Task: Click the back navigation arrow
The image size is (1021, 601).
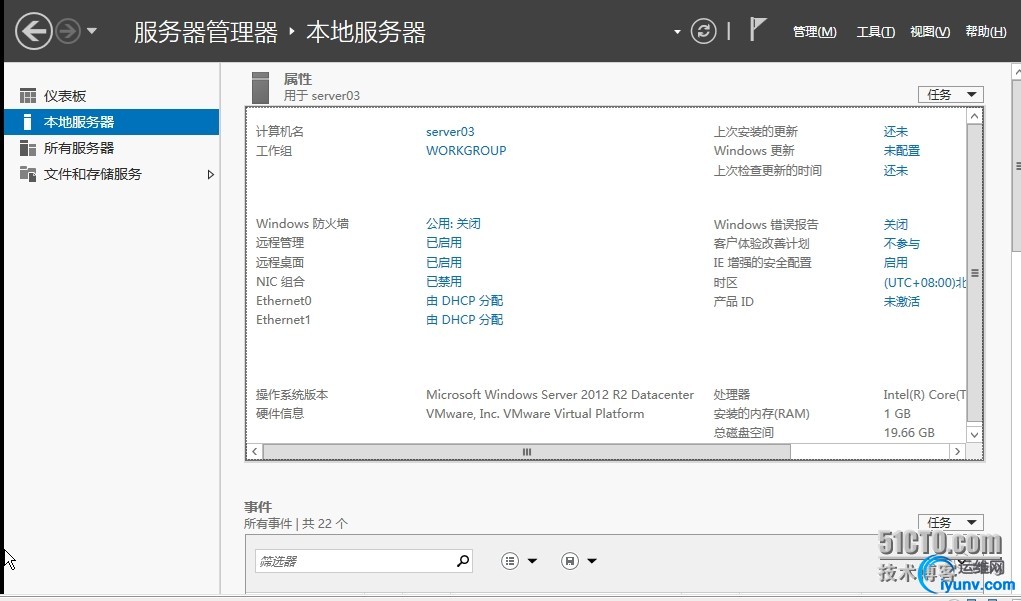Action: [34, 31]
